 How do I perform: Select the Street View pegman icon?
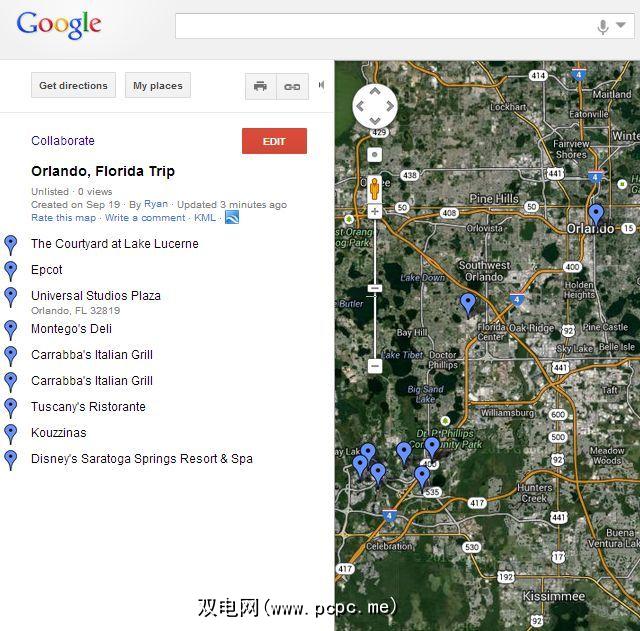pyautogui.click(x=375, y=189)
